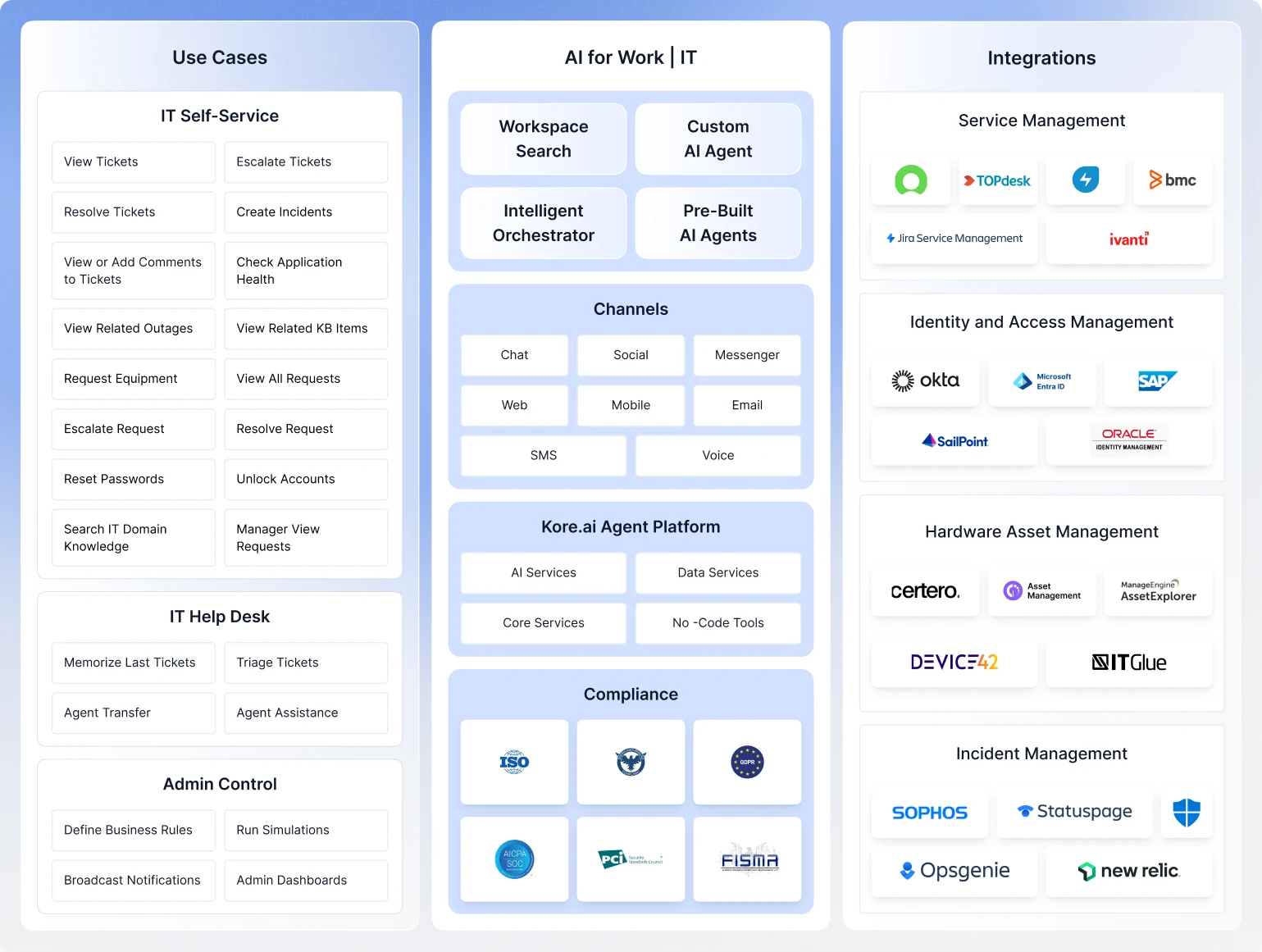Open the Admin Dashboards box

click(x=306, y=881)
